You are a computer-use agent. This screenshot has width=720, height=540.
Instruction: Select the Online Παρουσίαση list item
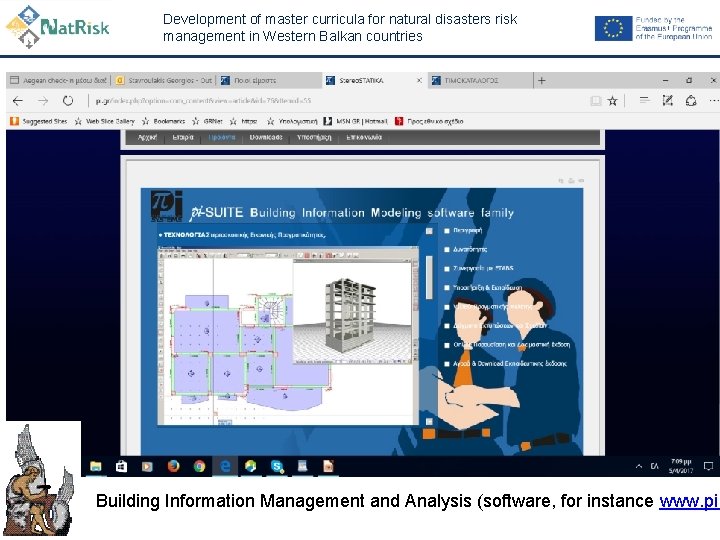(x=507, y=344)
